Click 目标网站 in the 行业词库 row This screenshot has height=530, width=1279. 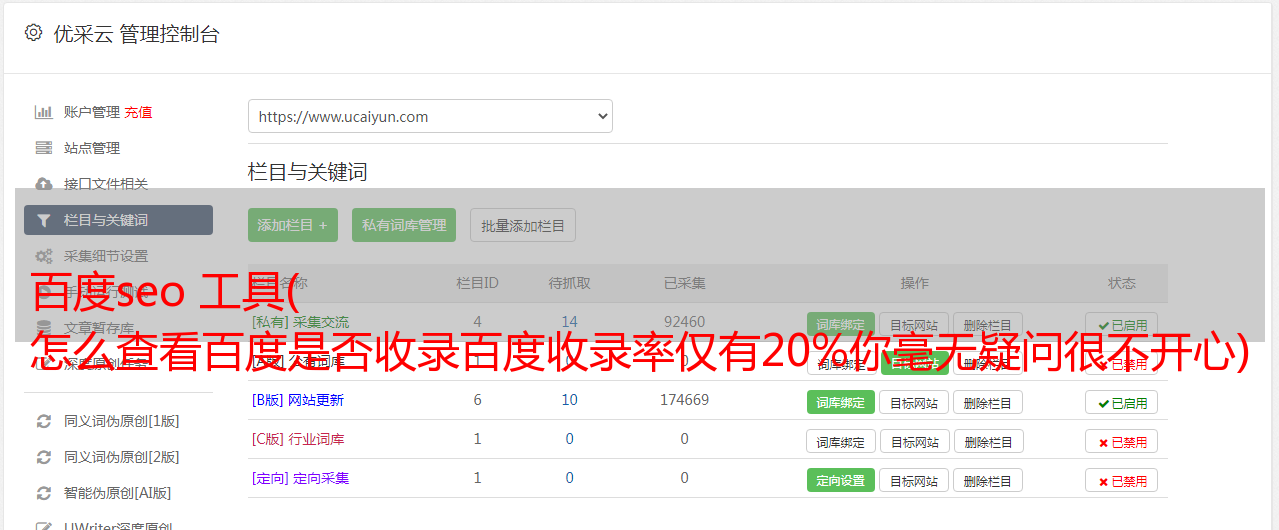click(914, 441)
